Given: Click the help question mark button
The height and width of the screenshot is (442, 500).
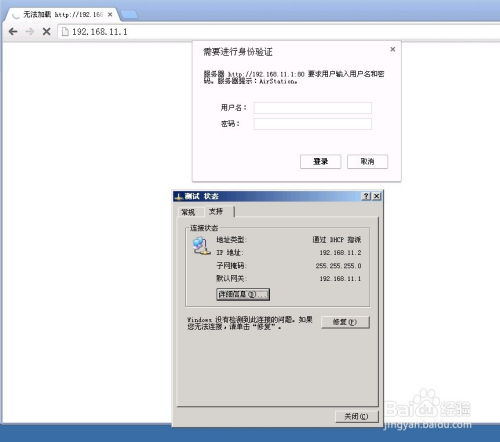Looking at the screenshot, I should tap(366, 196).
